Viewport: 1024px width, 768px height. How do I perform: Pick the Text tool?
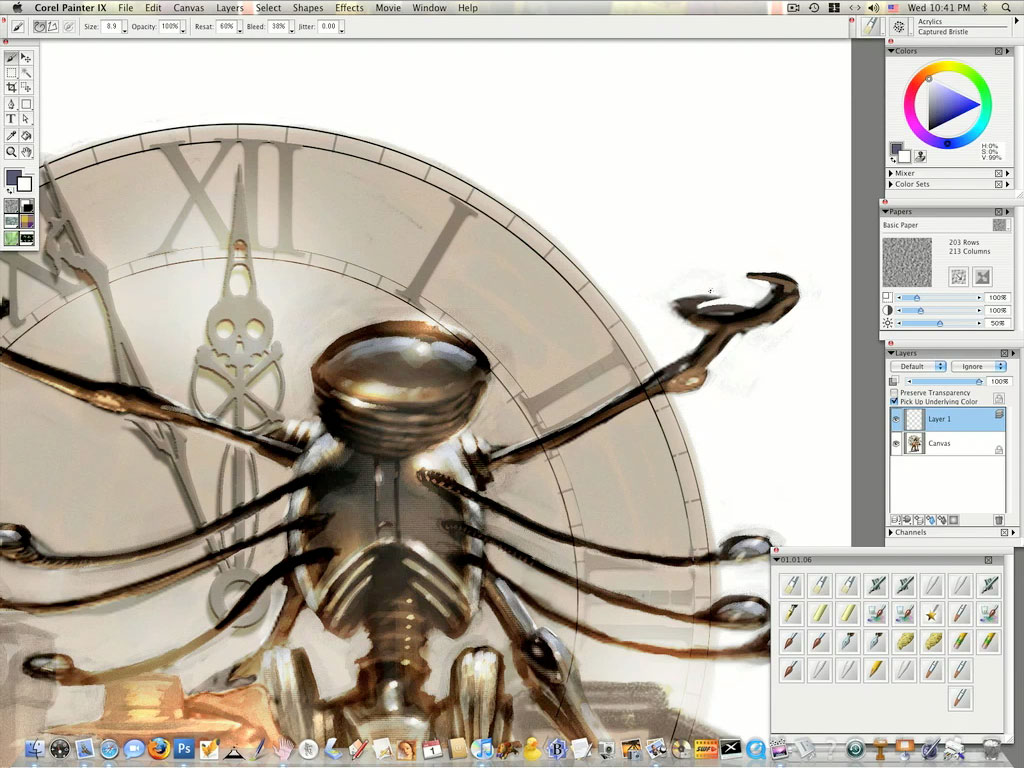click(11, 119)
